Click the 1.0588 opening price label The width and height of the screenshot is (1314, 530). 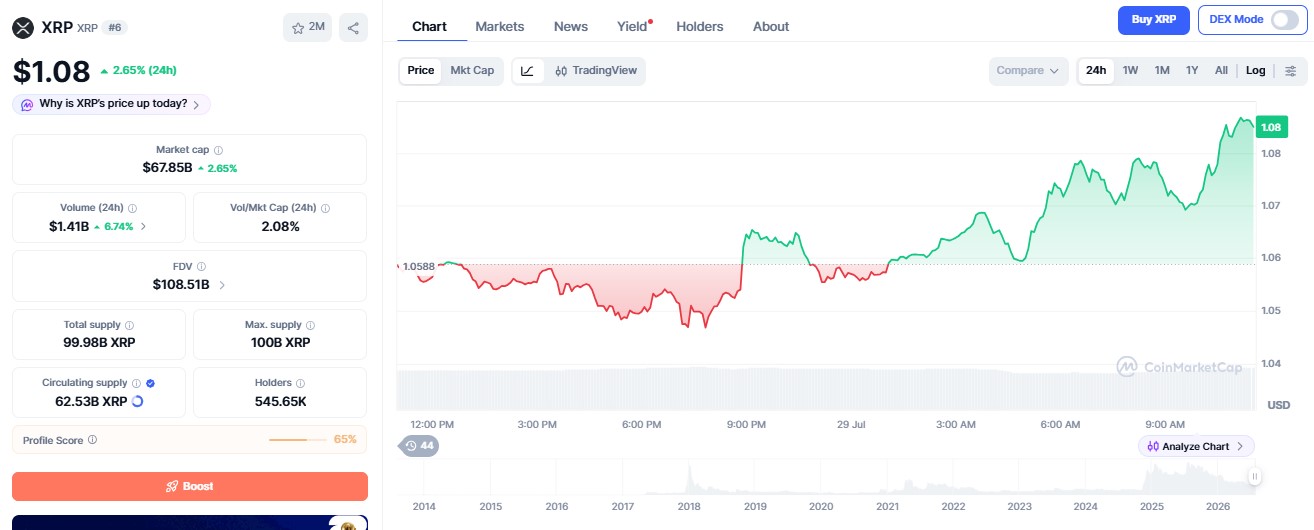click(x=418, y=266)
